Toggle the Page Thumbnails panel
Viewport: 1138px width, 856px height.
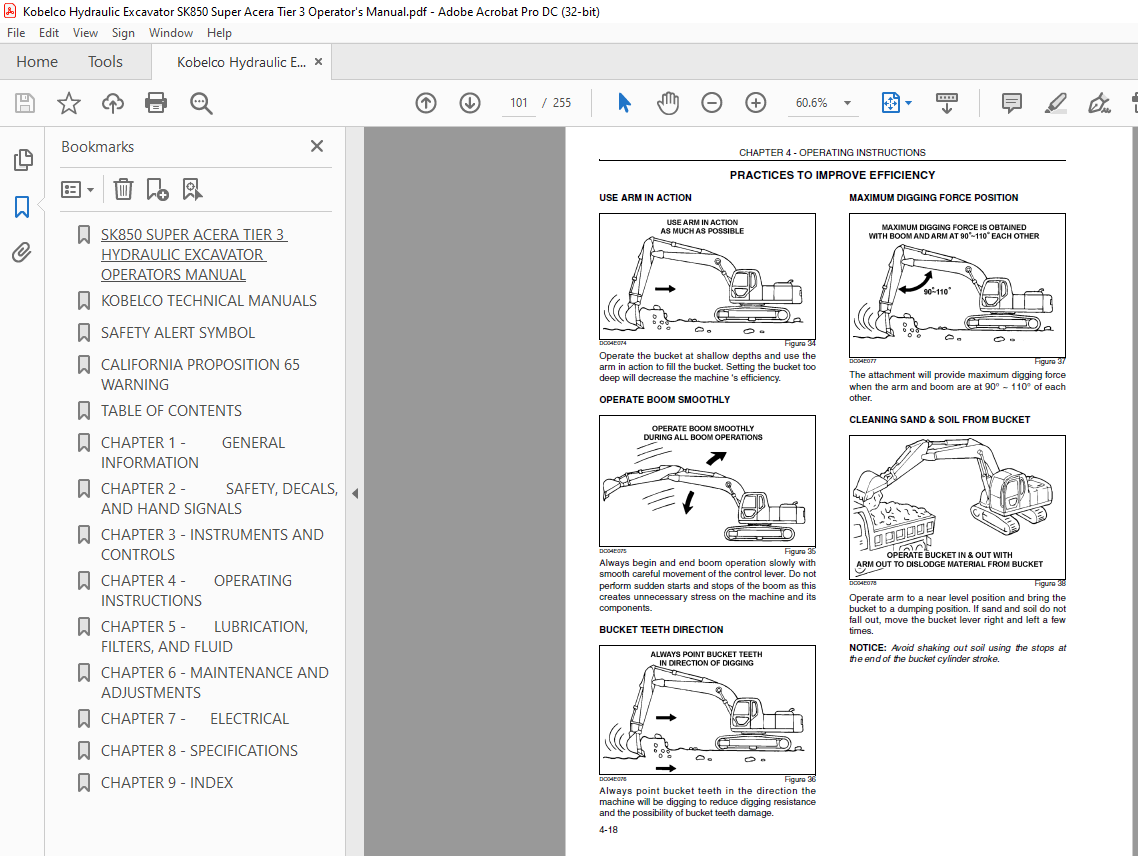tap(22, 160)
